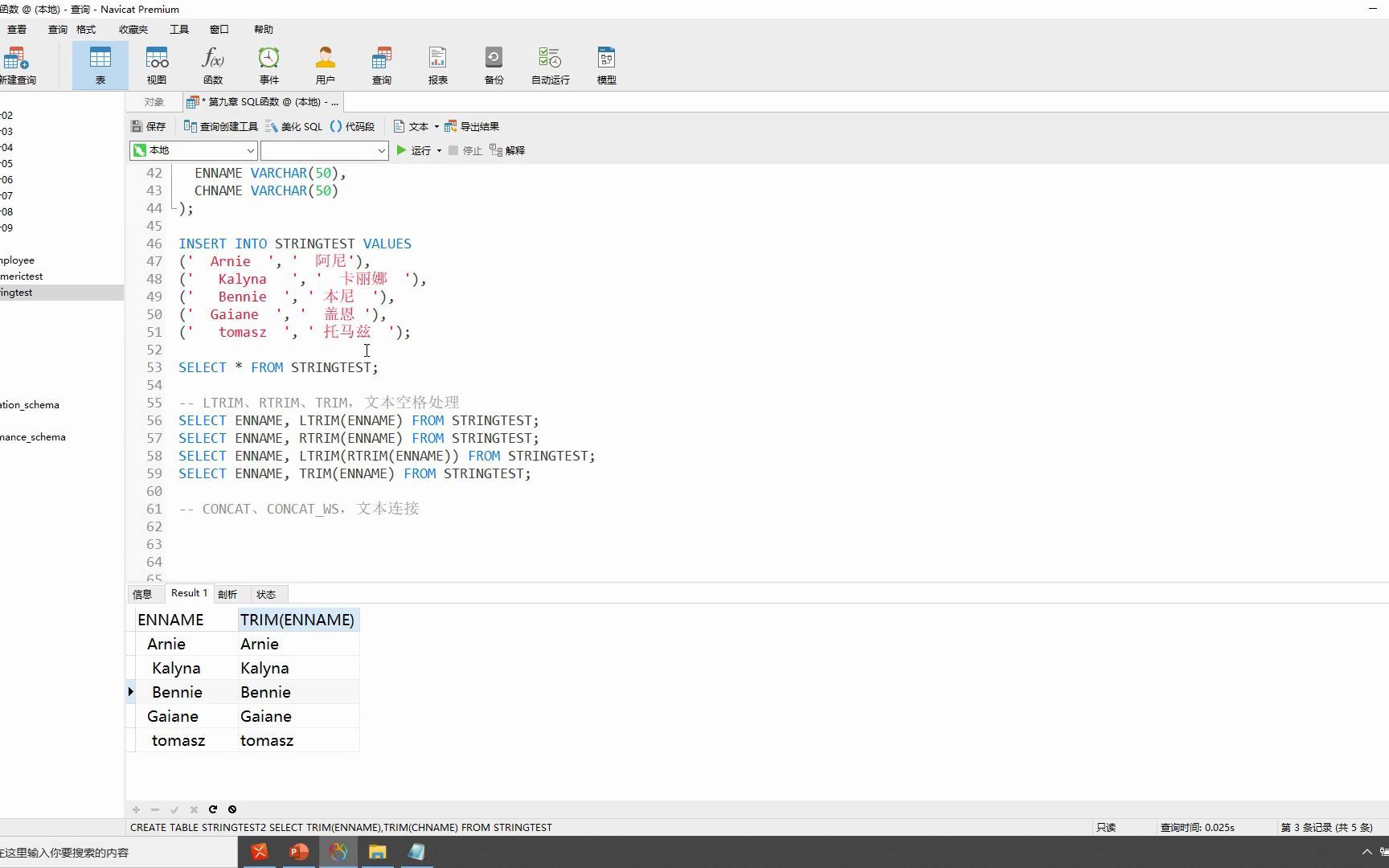Click the discard changes X icon
This screenshot has width=1389, height=868.
click(194, 809)
